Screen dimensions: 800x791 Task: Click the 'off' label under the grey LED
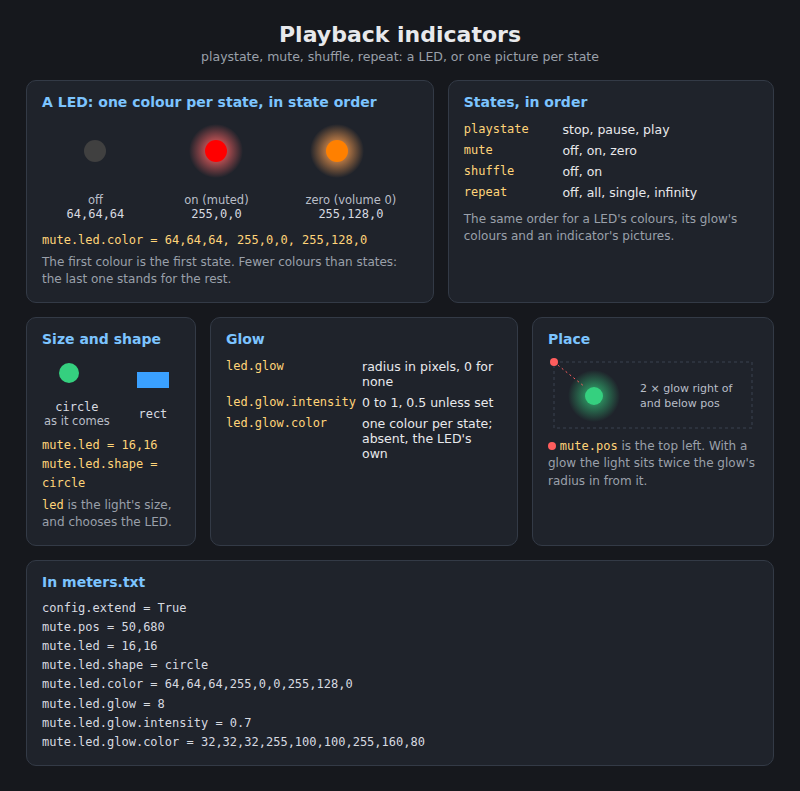(x=95, y=200)
